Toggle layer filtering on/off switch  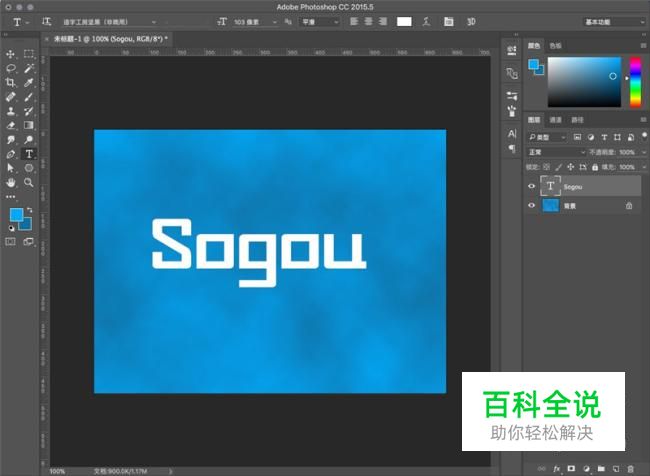point(644,136)
